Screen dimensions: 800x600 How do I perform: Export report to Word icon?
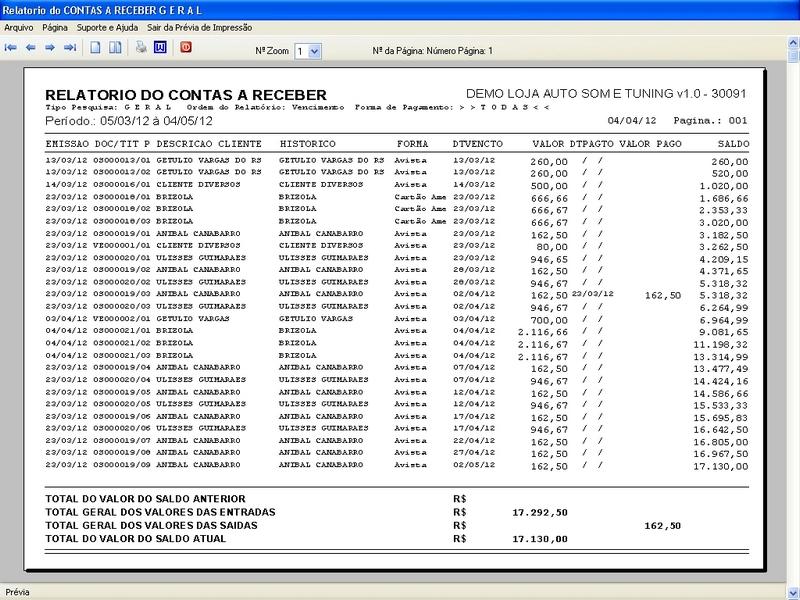160,47
